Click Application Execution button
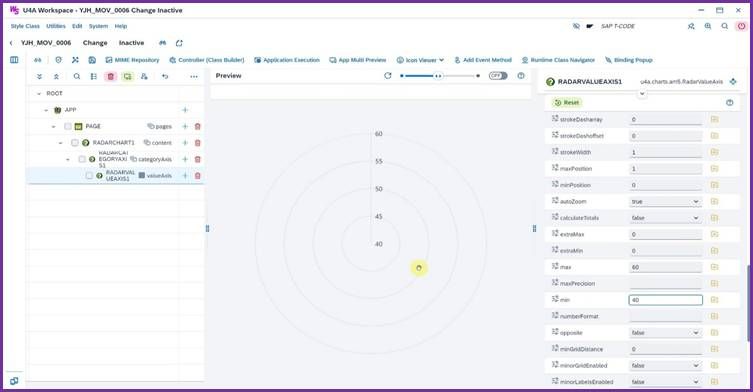Screen dimensions: 753x392 (287, 60)
